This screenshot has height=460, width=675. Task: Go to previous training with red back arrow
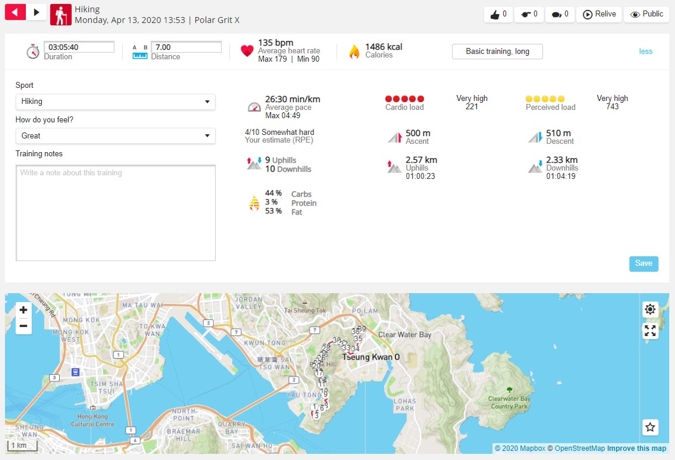click(x=15, y=12)
